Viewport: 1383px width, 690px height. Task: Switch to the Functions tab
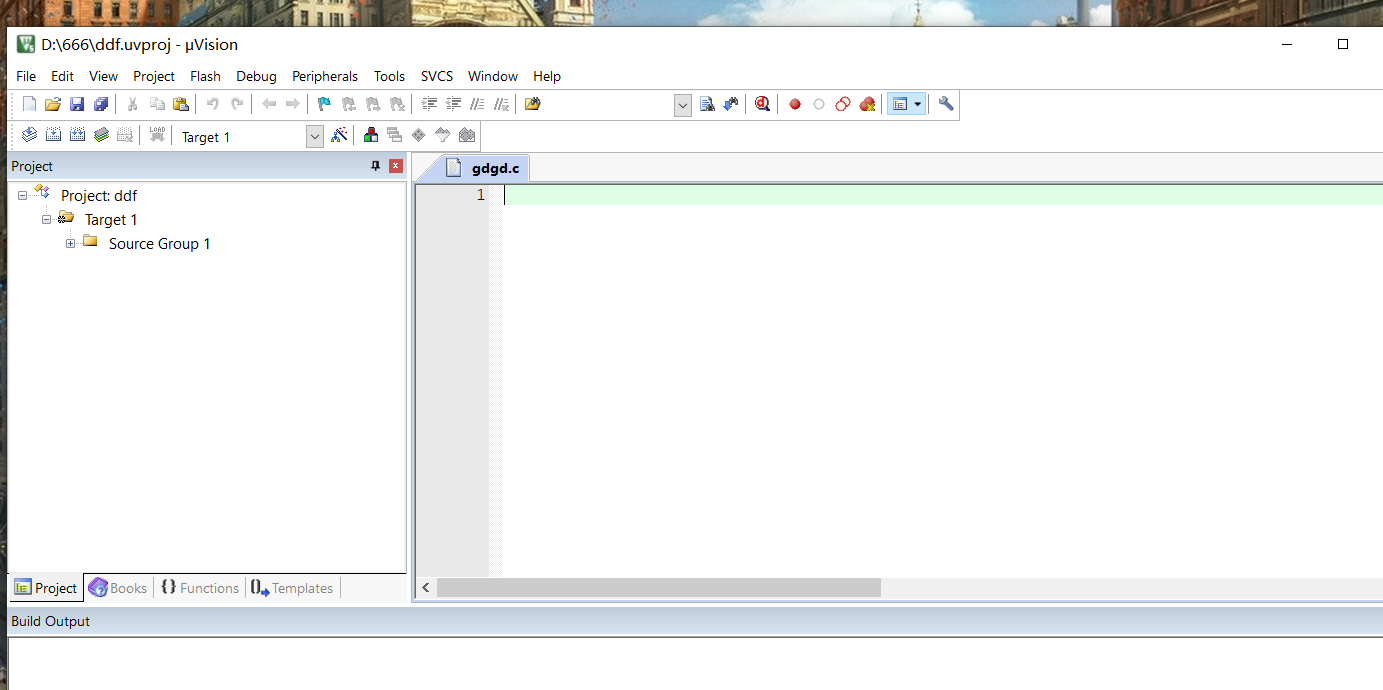(x=200, y=588)
